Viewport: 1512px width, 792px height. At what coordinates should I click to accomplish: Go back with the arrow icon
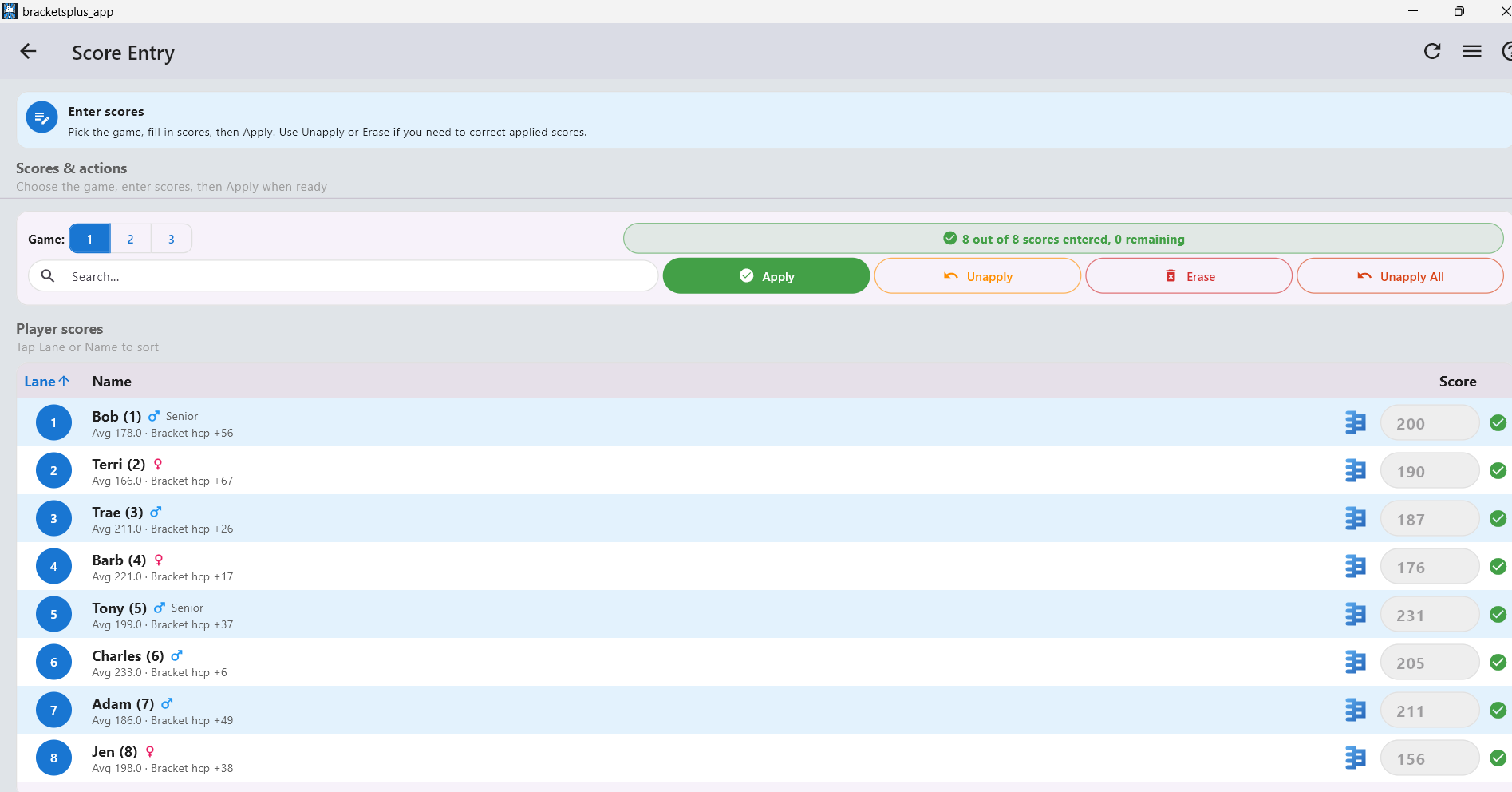[29, 52]
